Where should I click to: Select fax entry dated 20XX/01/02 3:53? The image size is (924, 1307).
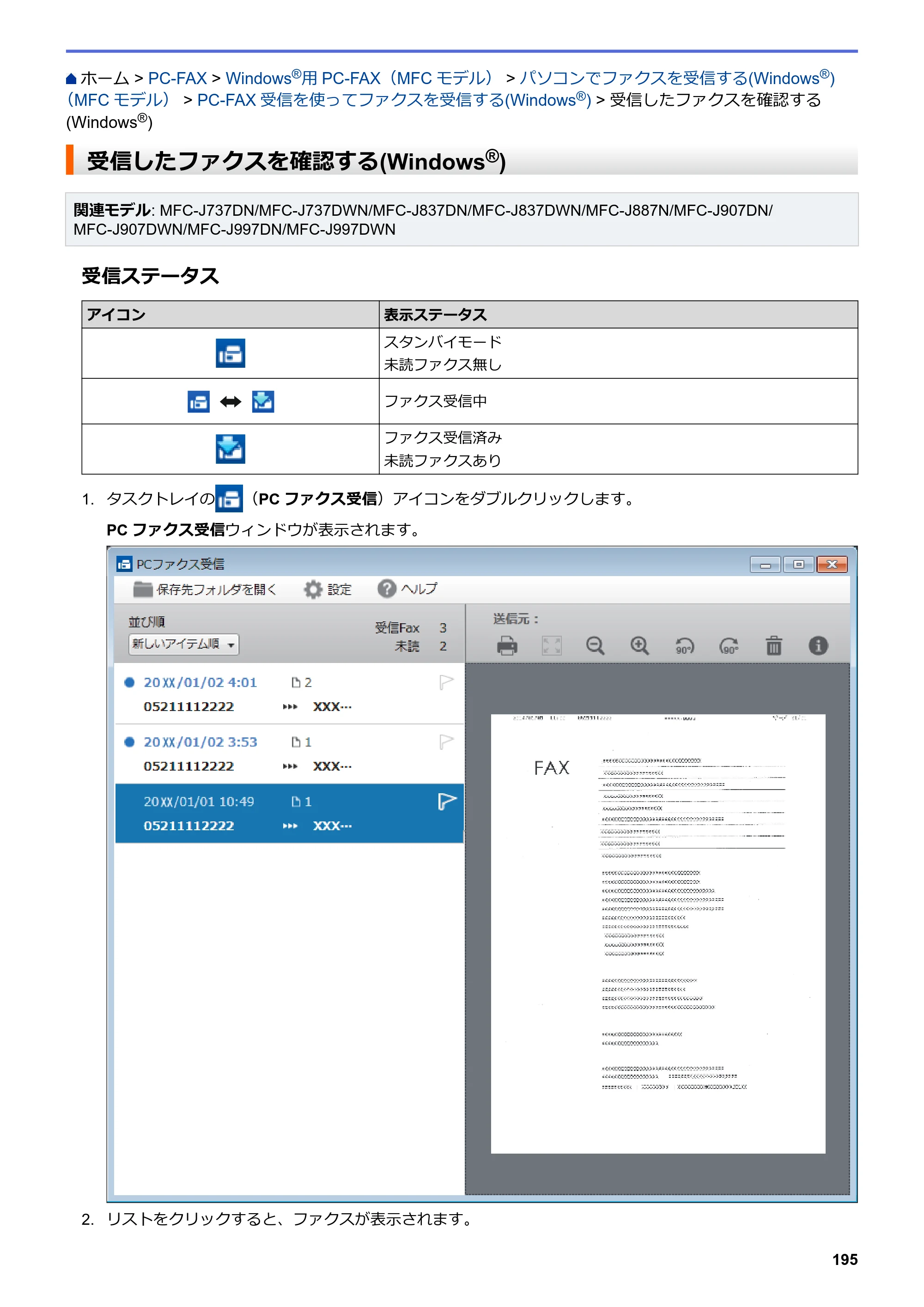(289, 754)
